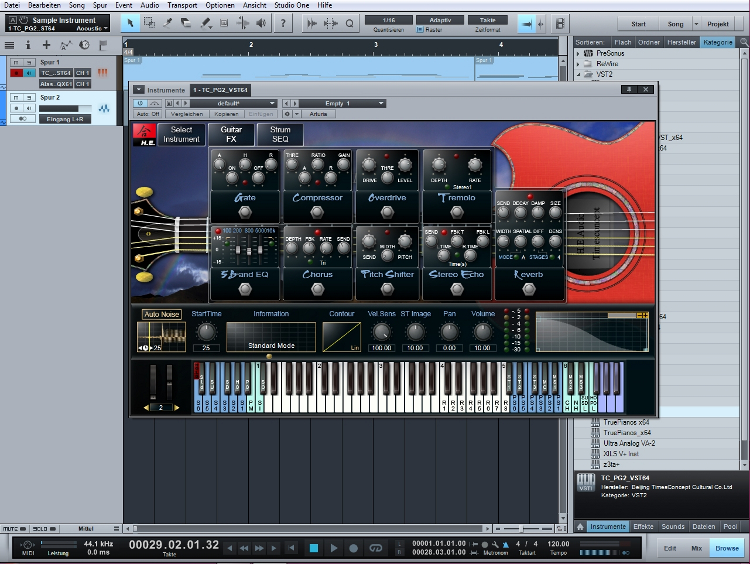Toggle Reverb effect footswitch
This screenshot has width=750, height=564.
click(529, 288)
